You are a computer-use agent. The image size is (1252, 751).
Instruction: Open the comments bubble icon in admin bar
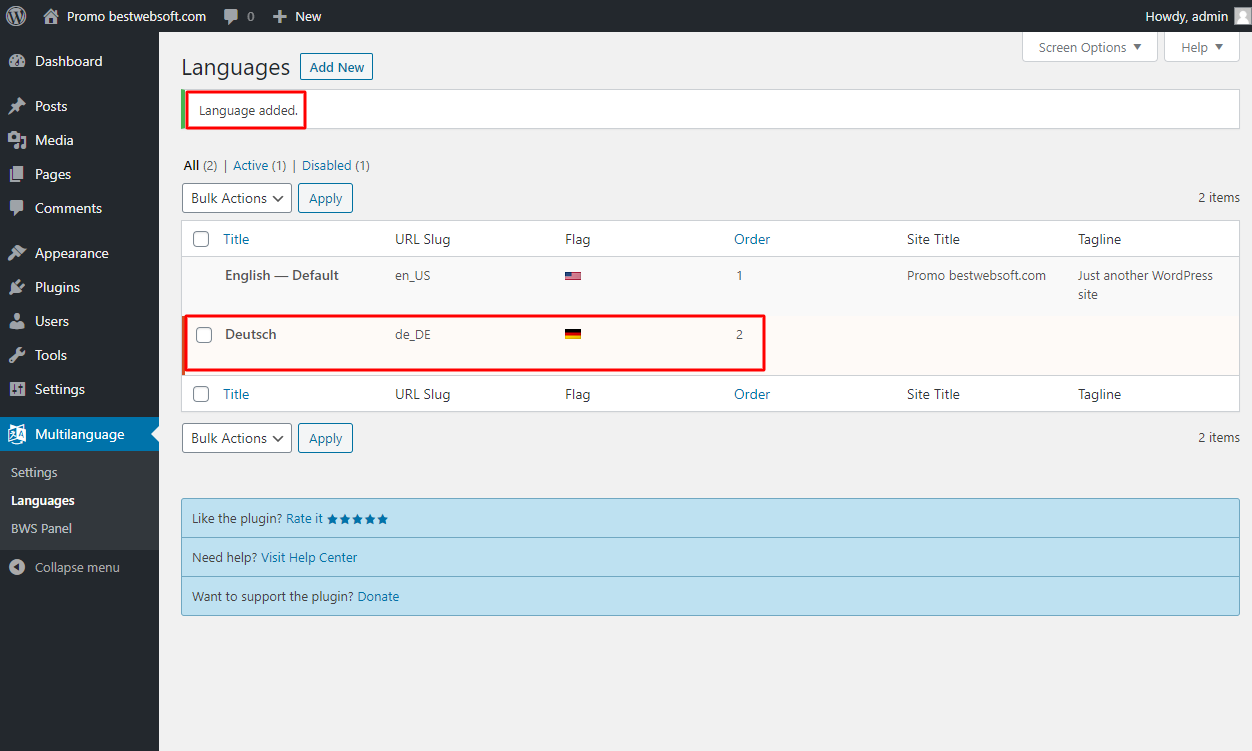point(231,17)
